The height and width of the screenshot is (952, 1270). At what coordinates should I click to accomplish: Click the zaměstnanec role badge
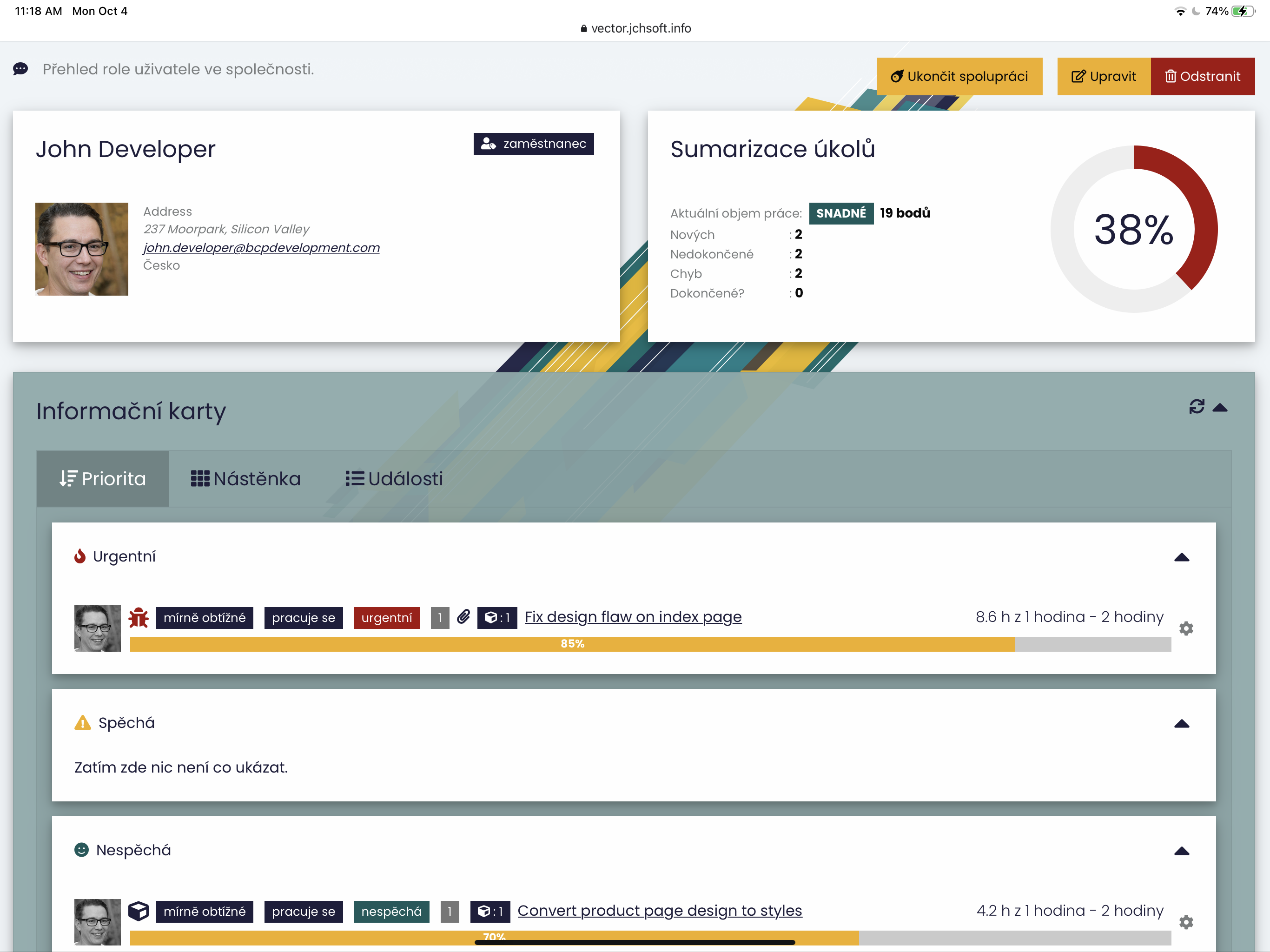click(533, 144)
